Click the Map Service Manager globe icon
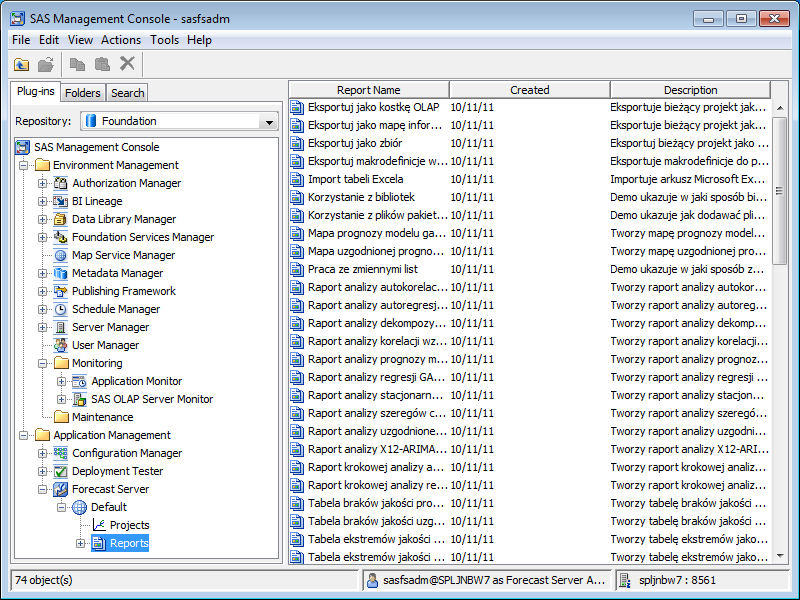800x600 pixels. [x=61, y=255]
